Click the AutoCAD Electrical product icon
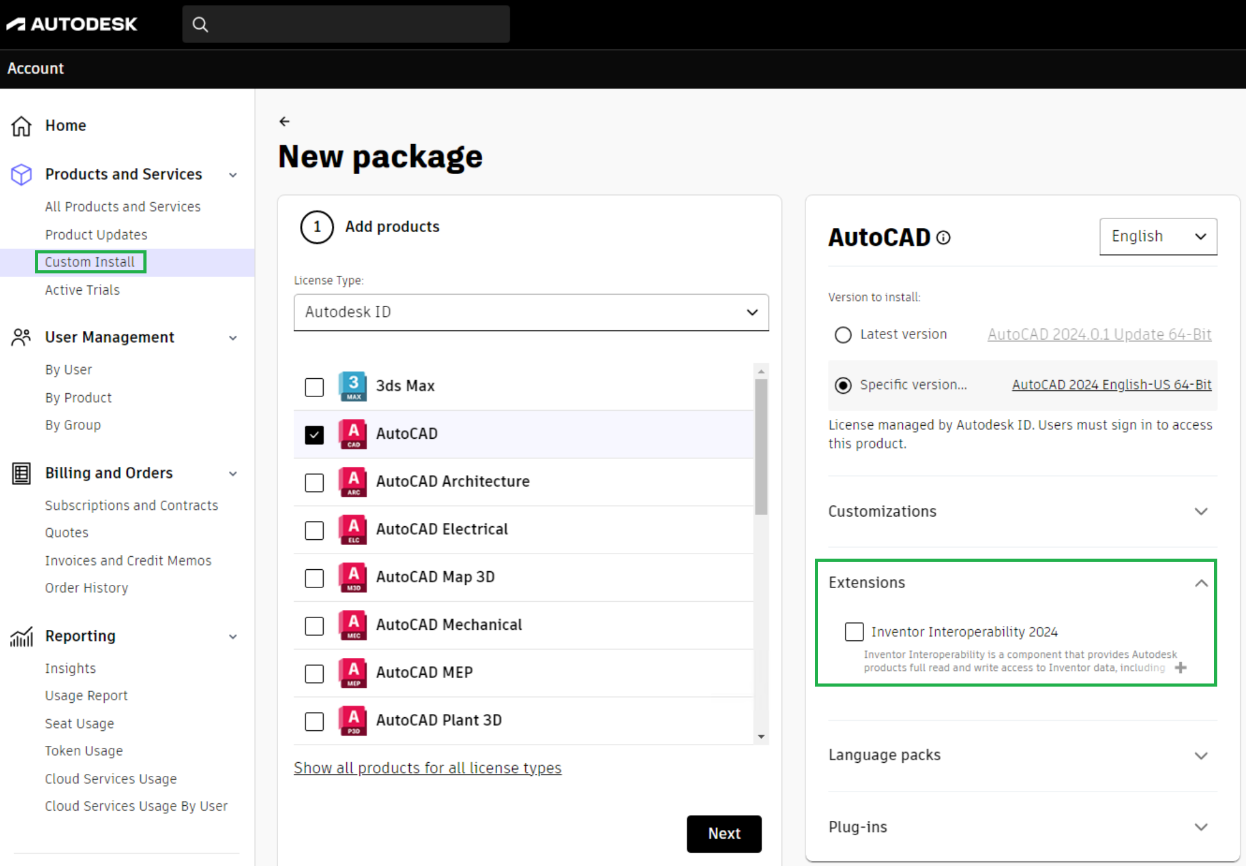The height and width of the screenshot is (866, 1246). click(x=352, y=529)
